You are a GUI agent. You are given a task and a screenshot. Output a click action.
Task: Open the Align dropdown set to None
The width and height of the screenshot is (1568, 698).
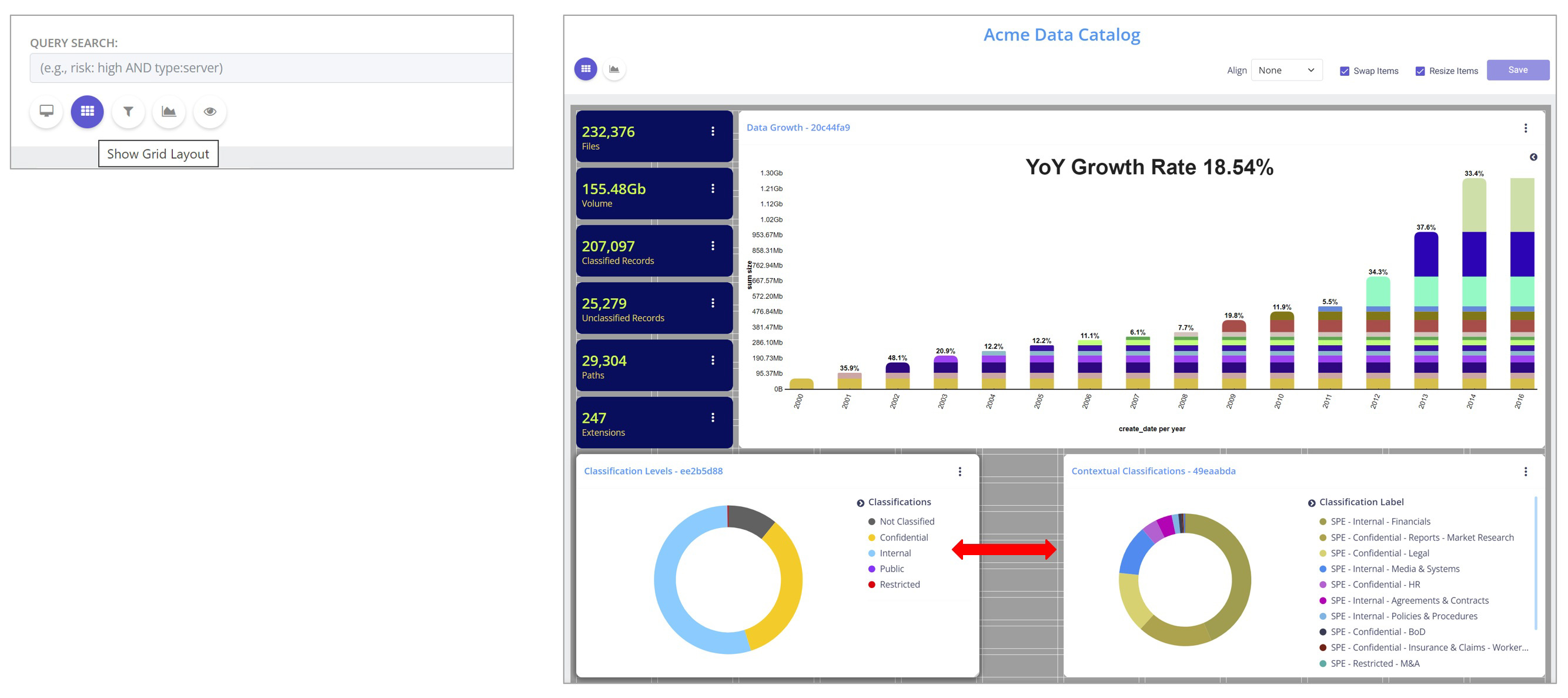tap(1286, 71)
